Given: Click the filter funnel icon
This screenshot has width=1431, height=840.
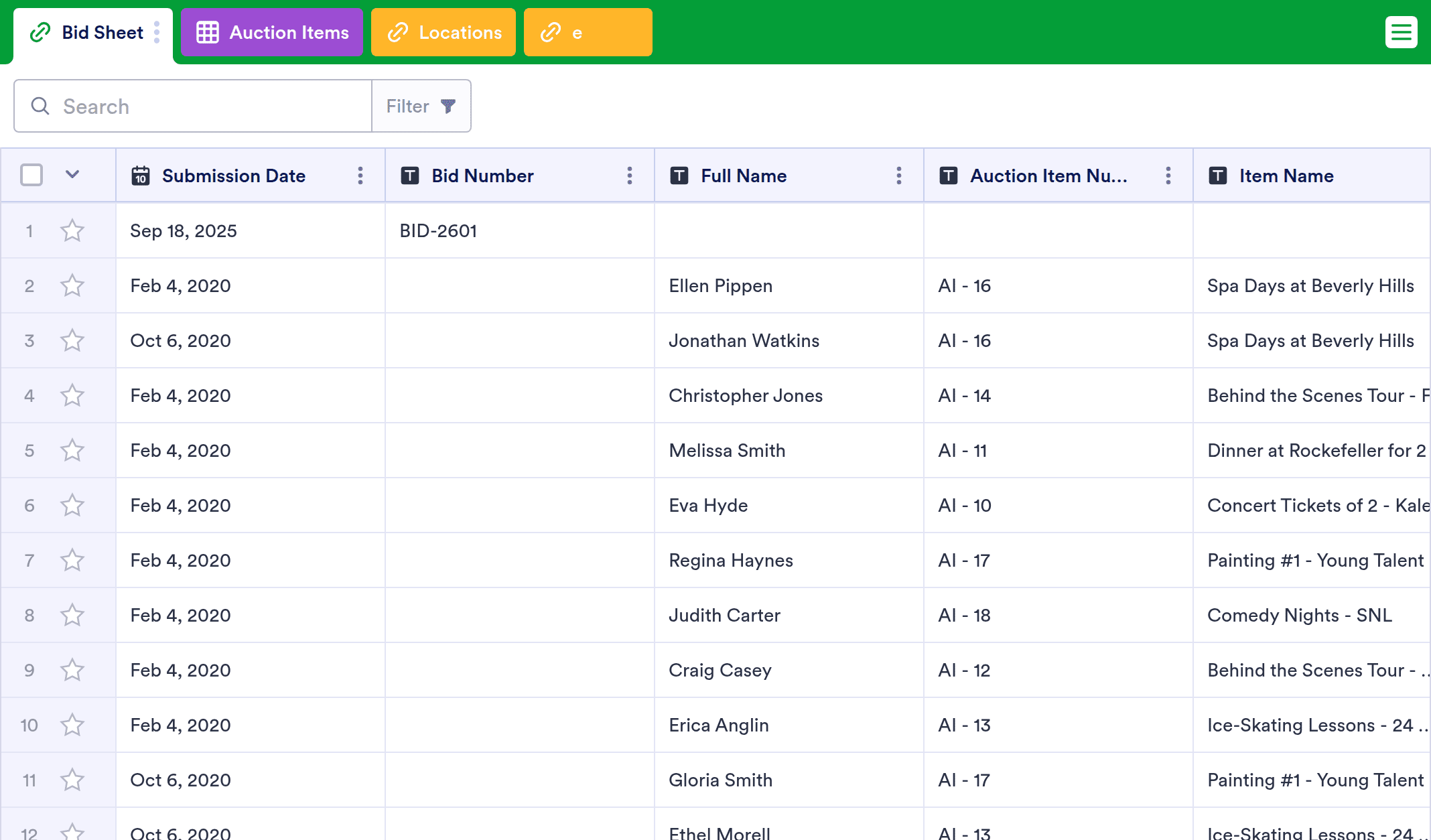Looking at the screenshot, I should [448, 106].
